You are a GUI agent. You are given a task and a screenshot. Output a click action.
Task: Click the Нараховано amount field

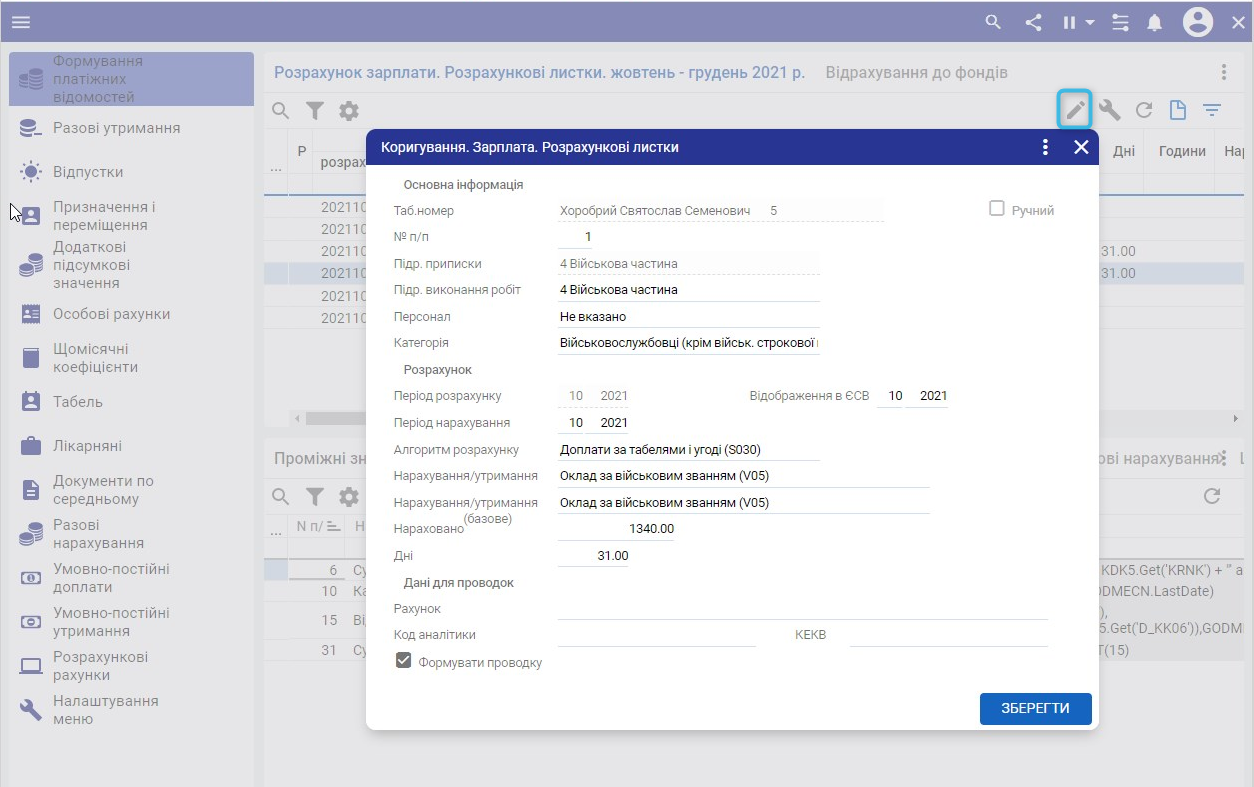pyautogui.click(x=615, y=529)
